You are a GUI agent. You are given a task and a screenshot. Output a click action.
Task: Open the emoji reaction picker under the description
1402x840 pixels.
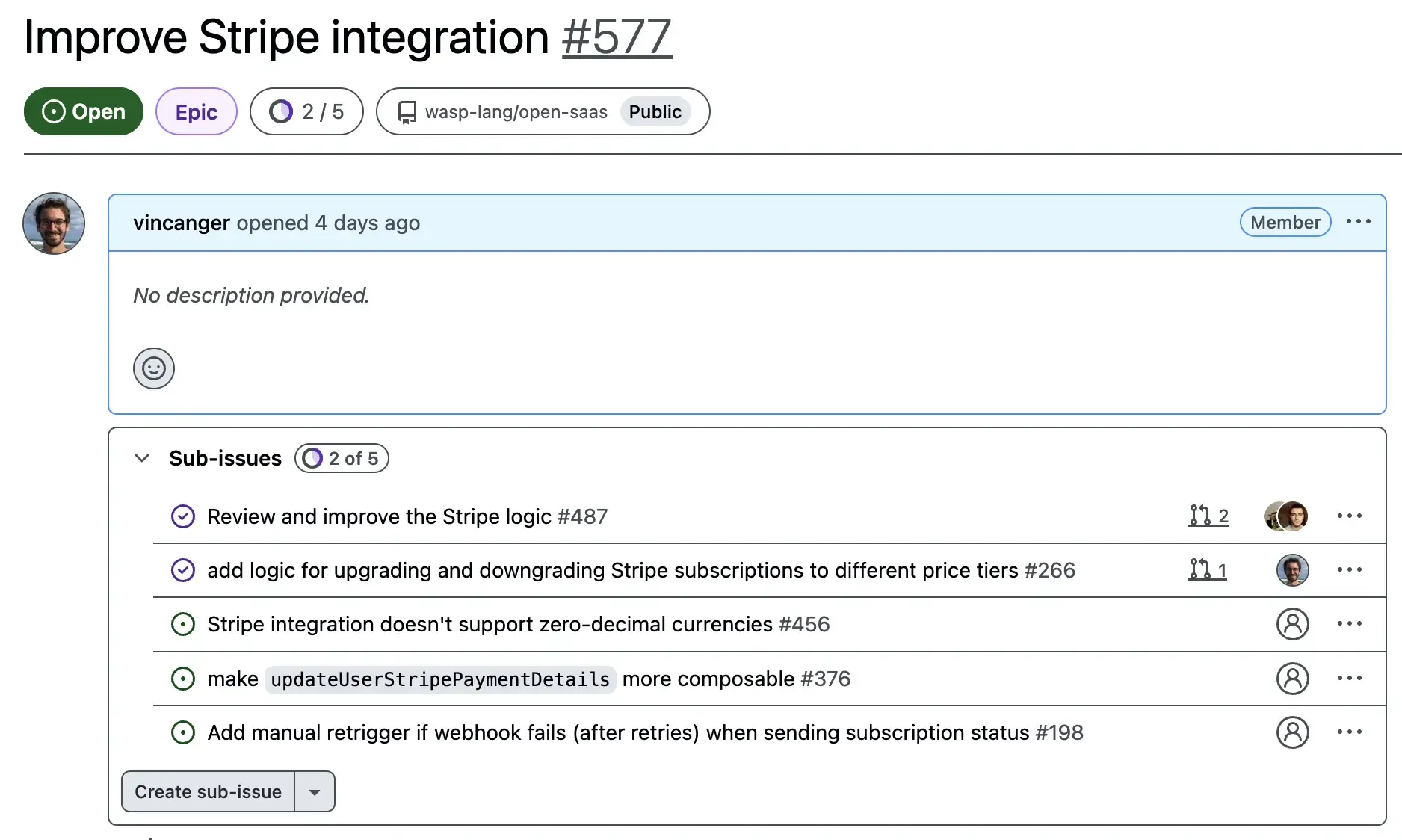click(x=153, y=368)
